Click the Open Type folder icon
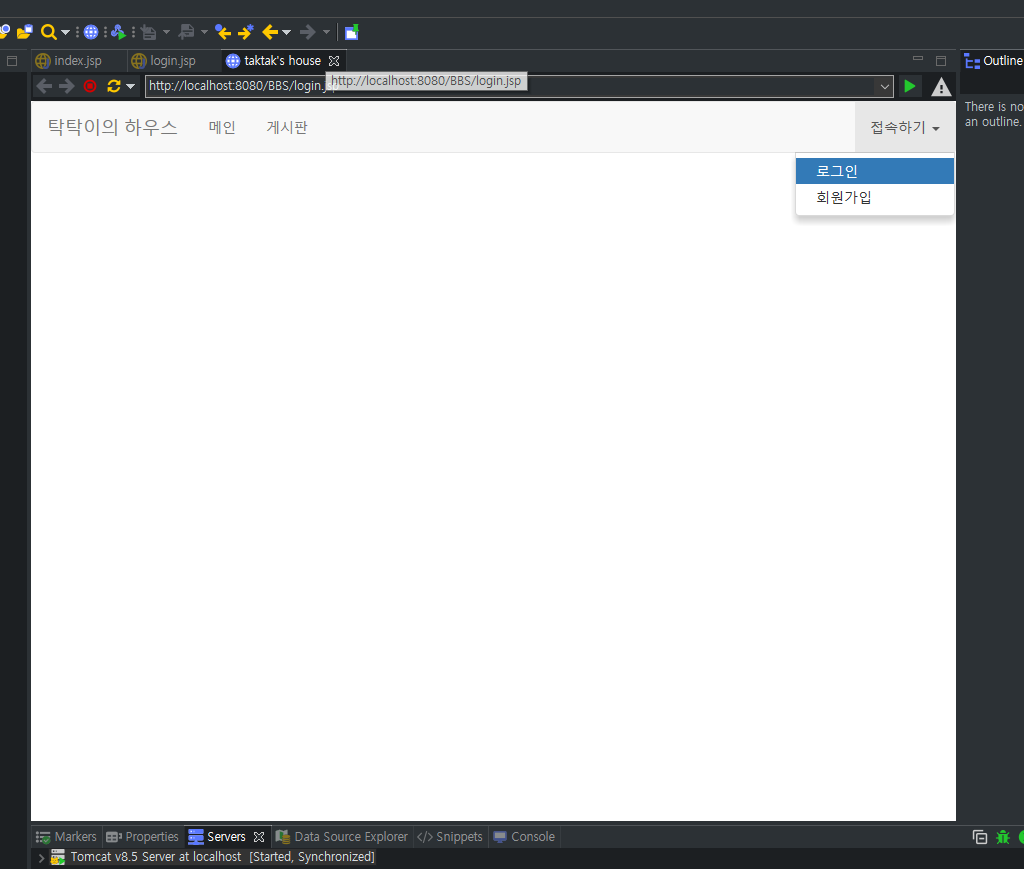Viewport: 1024px width, 869px height. coord(25,31)
